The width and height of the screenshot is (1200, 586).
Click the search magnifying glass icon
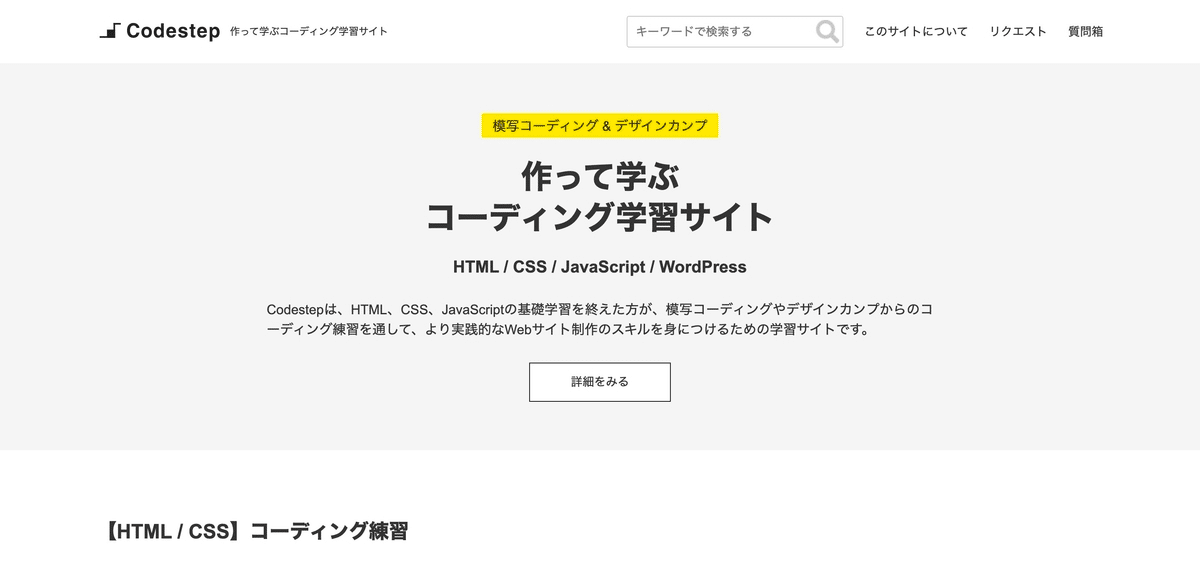point(827,31)
